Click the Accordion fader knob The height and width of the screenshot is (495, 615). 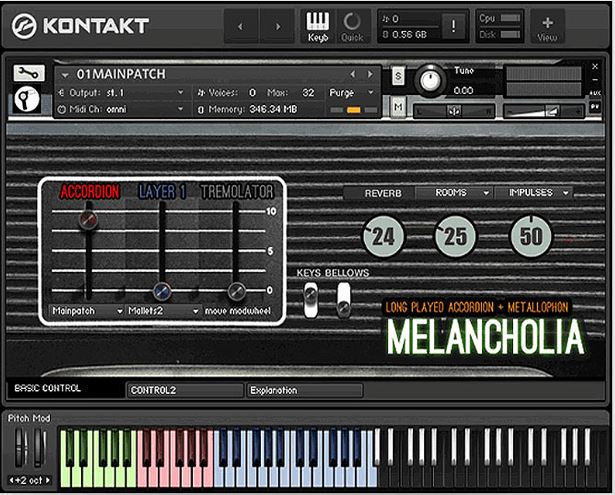pyautogui.click(x=88, y=219)
